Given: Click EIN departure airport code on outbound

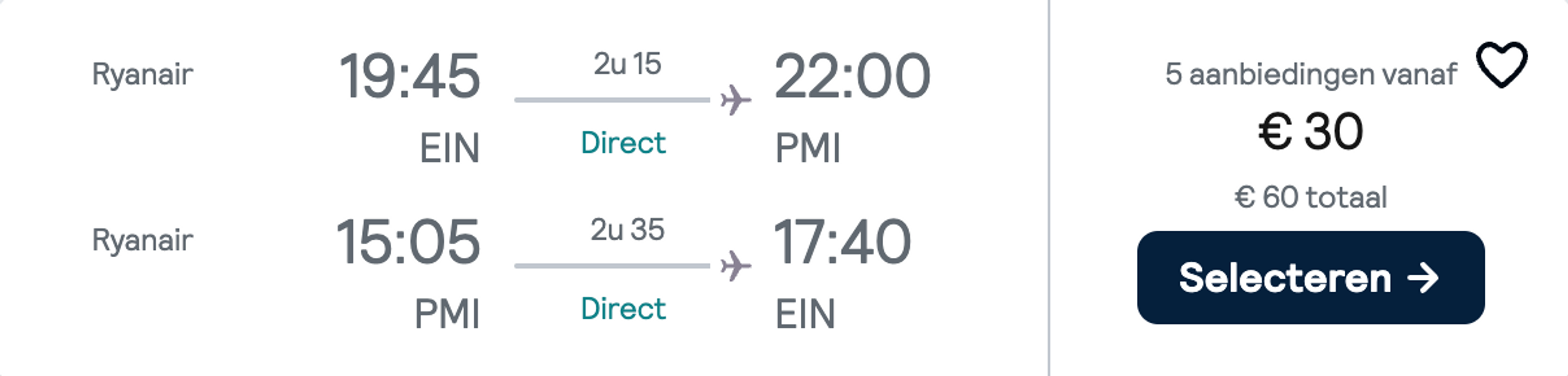Looking at the screenshot, I should point(450,148).
